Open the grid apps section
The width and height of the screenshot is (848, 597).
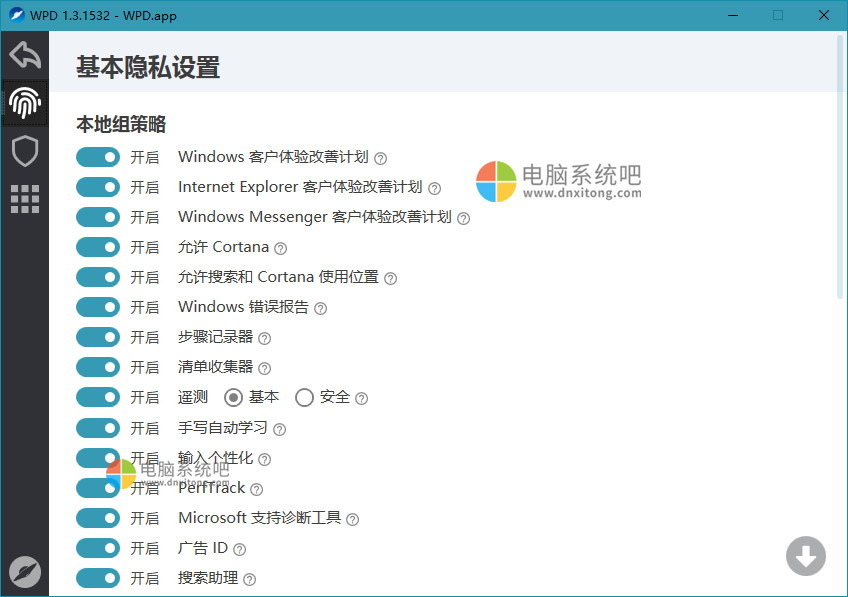[25, 199]
